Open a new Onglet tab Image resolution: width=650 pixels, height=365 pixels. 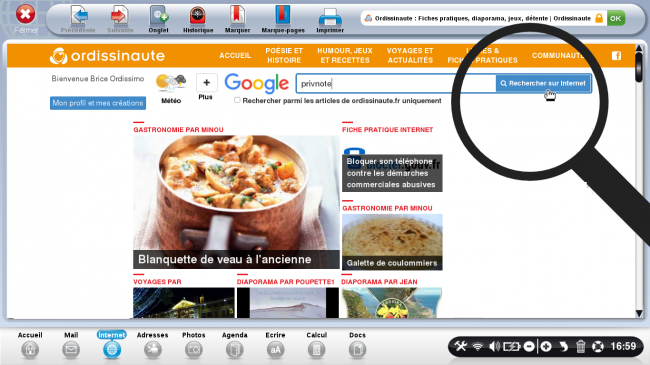pyautogui.click(x=158, y=19)
